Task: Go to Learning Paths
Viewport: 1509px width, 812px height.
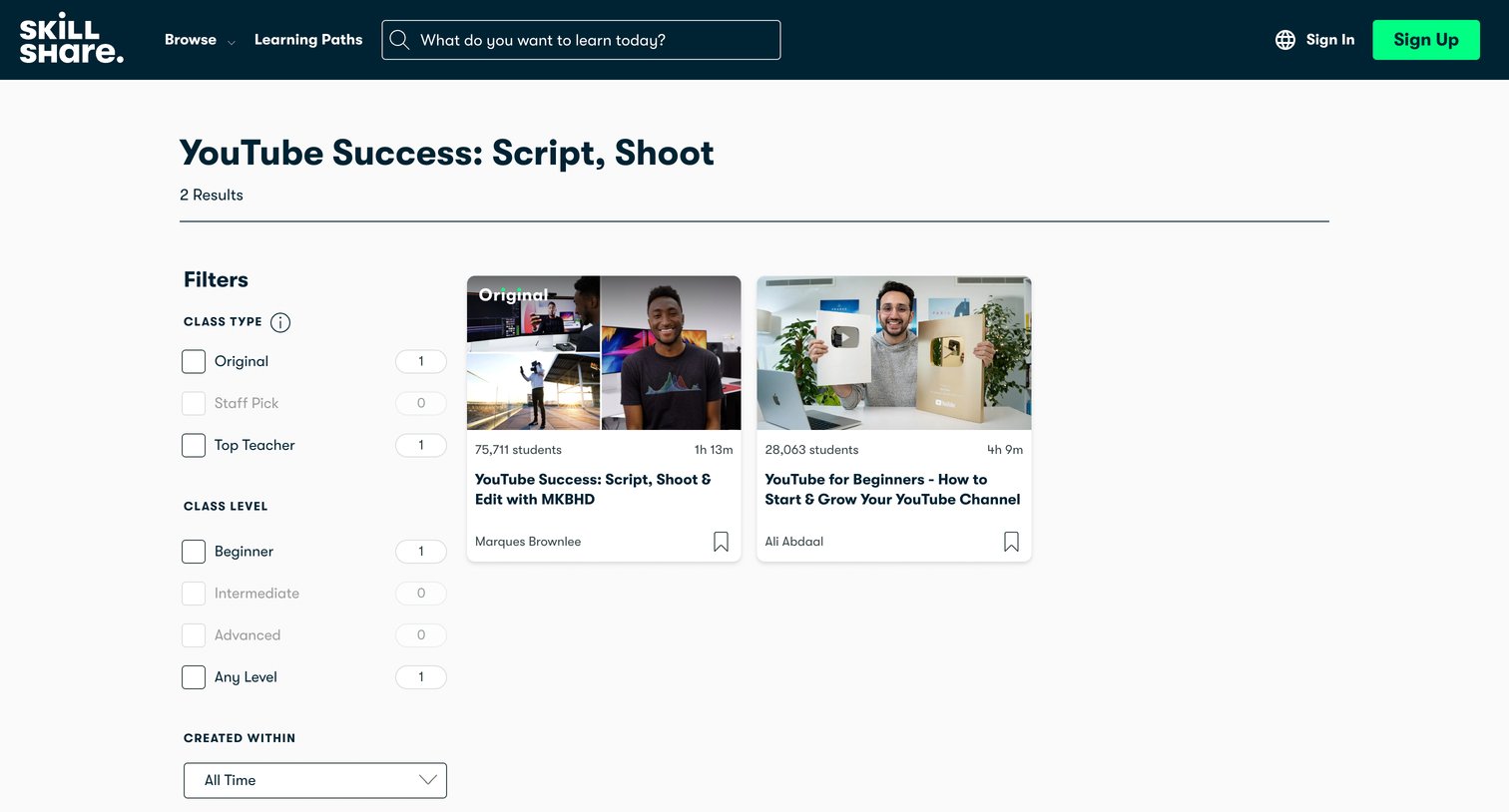Action: click(x=308, y=40)
